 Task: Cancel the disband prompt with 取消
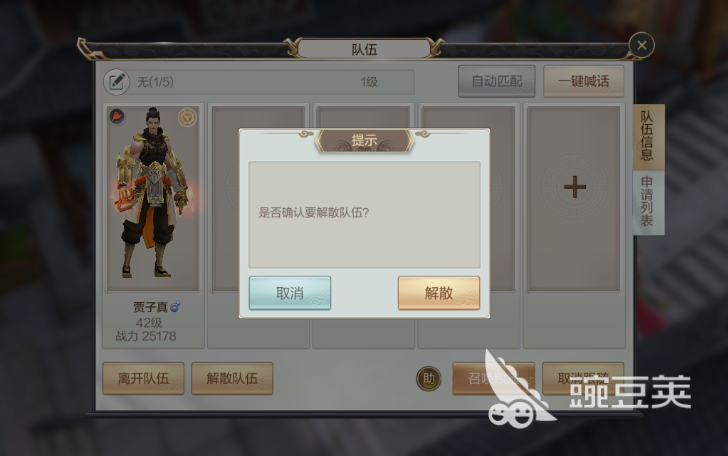290,293
